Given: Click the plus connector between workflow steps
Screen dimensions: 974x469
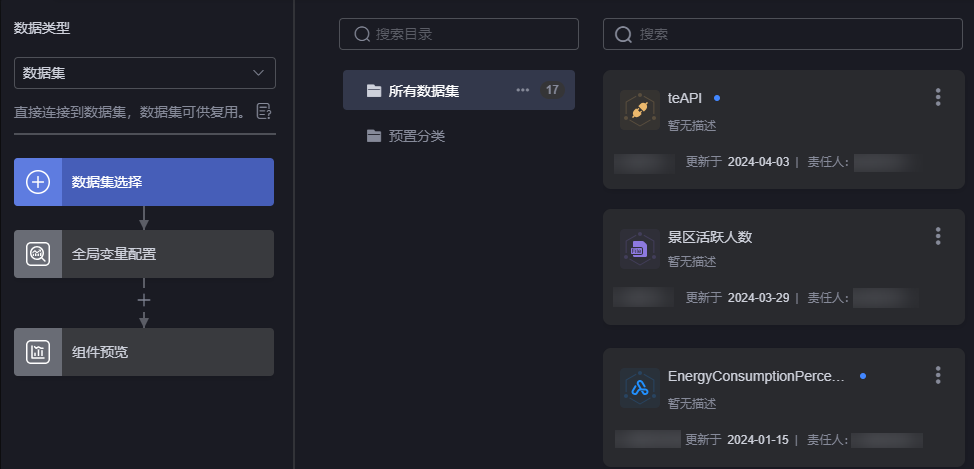Looking at the screenshot, I should pyautogui.click(x=144, y=301).
